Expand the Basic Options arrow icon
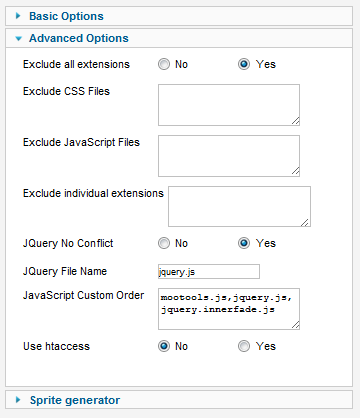Screen dimensions: 360x418 click(18, 16)
